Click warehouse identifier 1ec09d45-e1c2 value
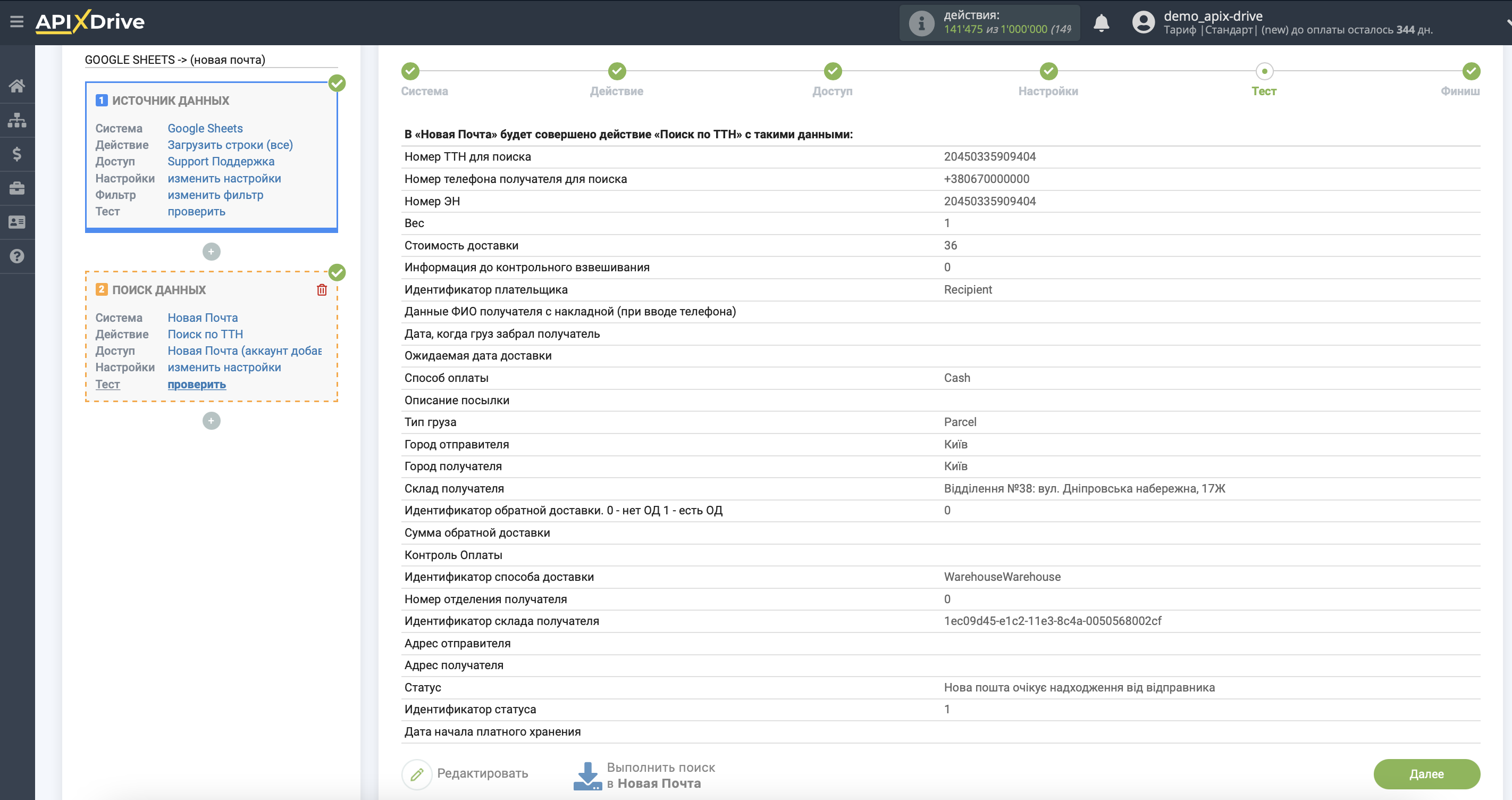 tap(1053, 621)
